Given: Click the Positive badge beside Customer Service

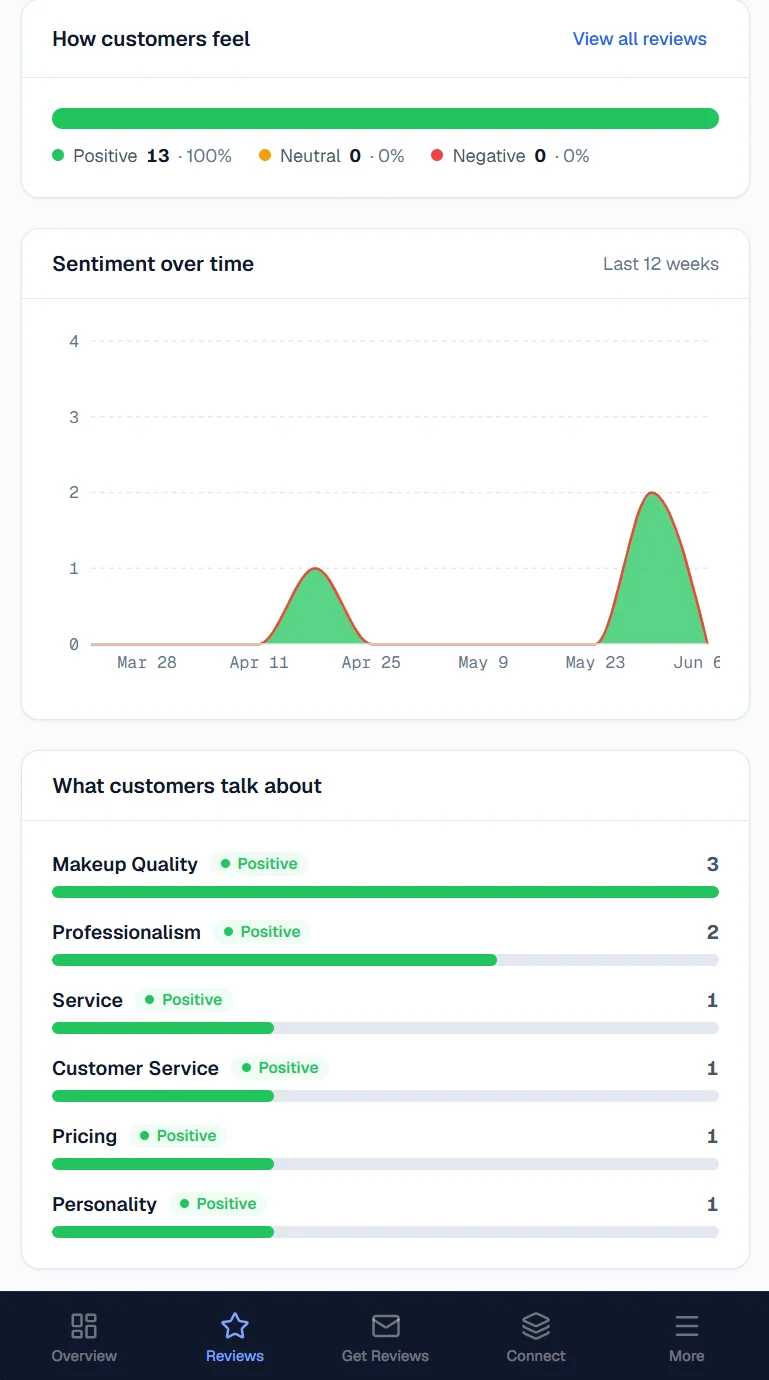Looking at the screenshot, I should click(280, 1068).
